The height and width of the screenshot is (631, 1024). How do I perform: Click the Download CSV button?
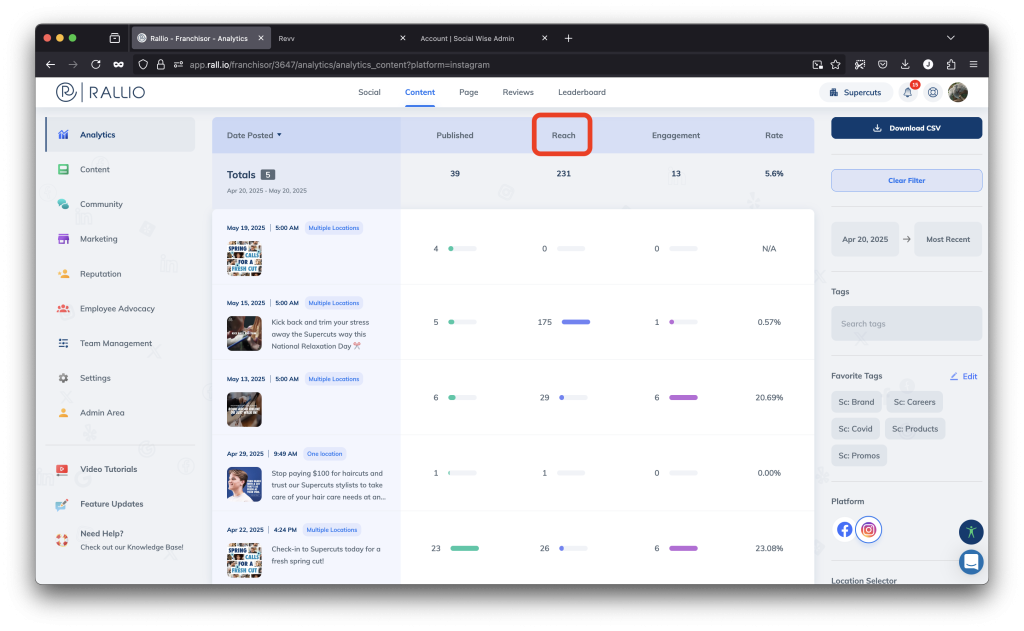[906, 128]
